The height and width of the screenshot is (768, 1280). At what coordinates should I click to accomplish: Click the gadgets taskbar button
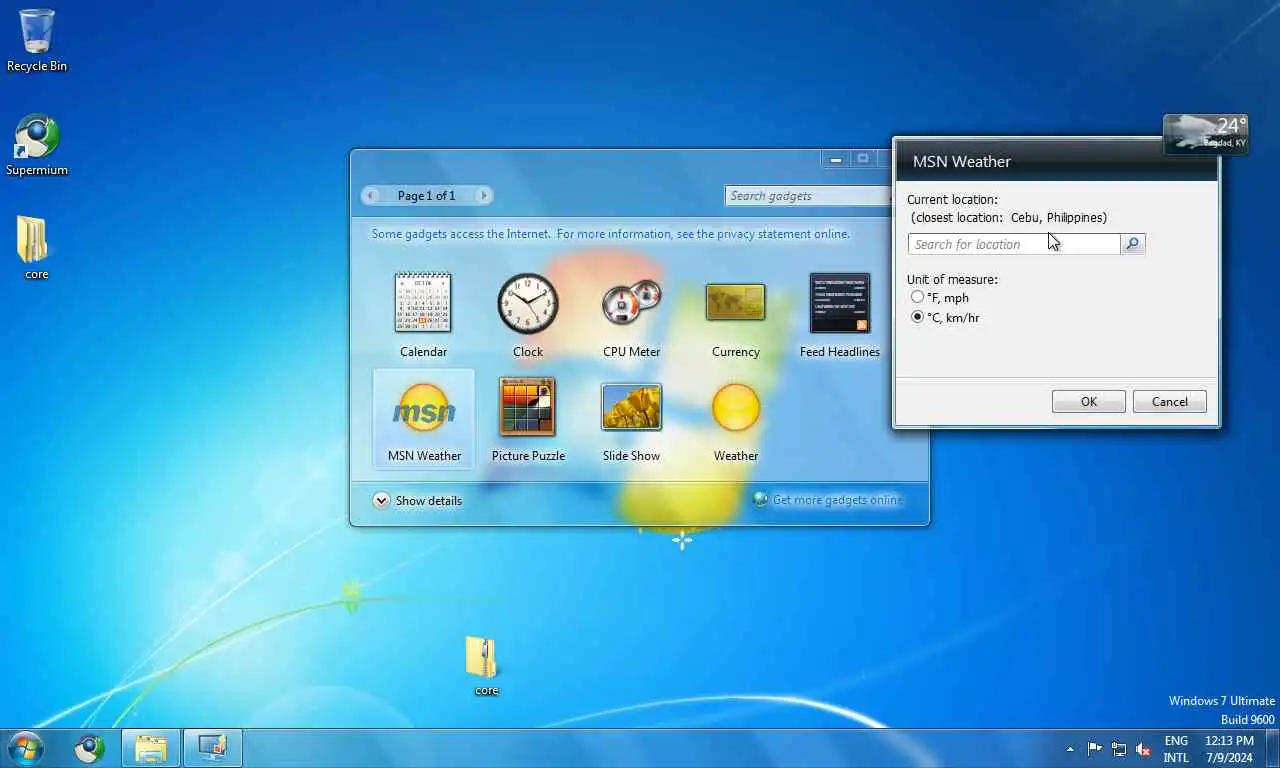213,748
